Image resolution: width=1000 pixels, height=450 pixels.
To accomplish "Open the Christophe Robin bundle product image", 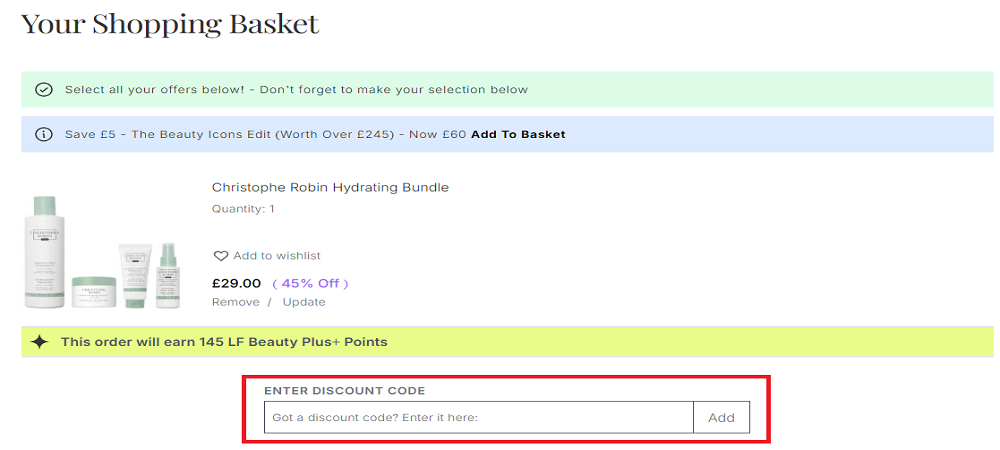I will click(101, 250).
